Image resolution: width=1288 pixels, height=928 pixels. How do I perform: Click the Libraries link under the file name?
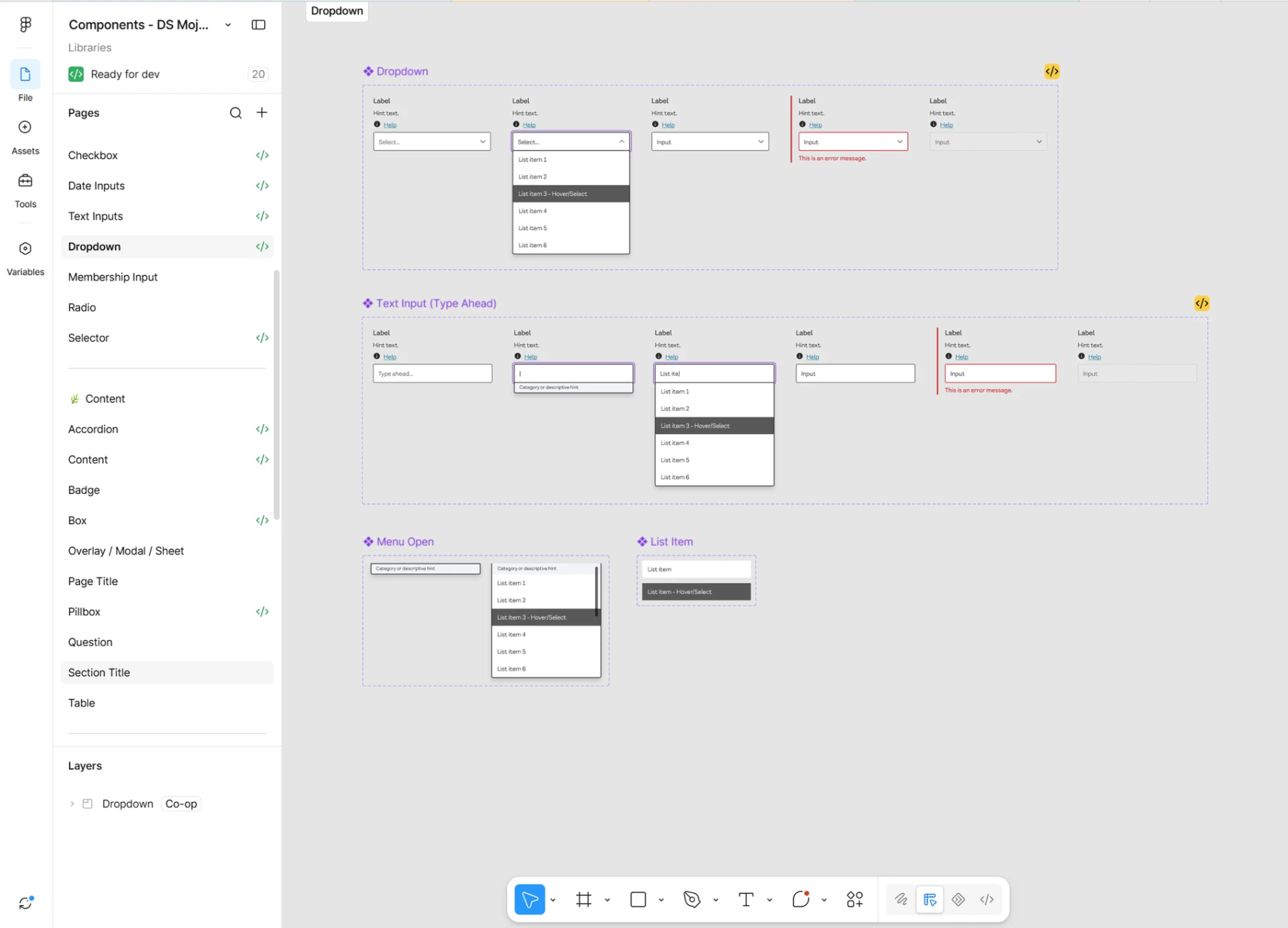point(90,48)
